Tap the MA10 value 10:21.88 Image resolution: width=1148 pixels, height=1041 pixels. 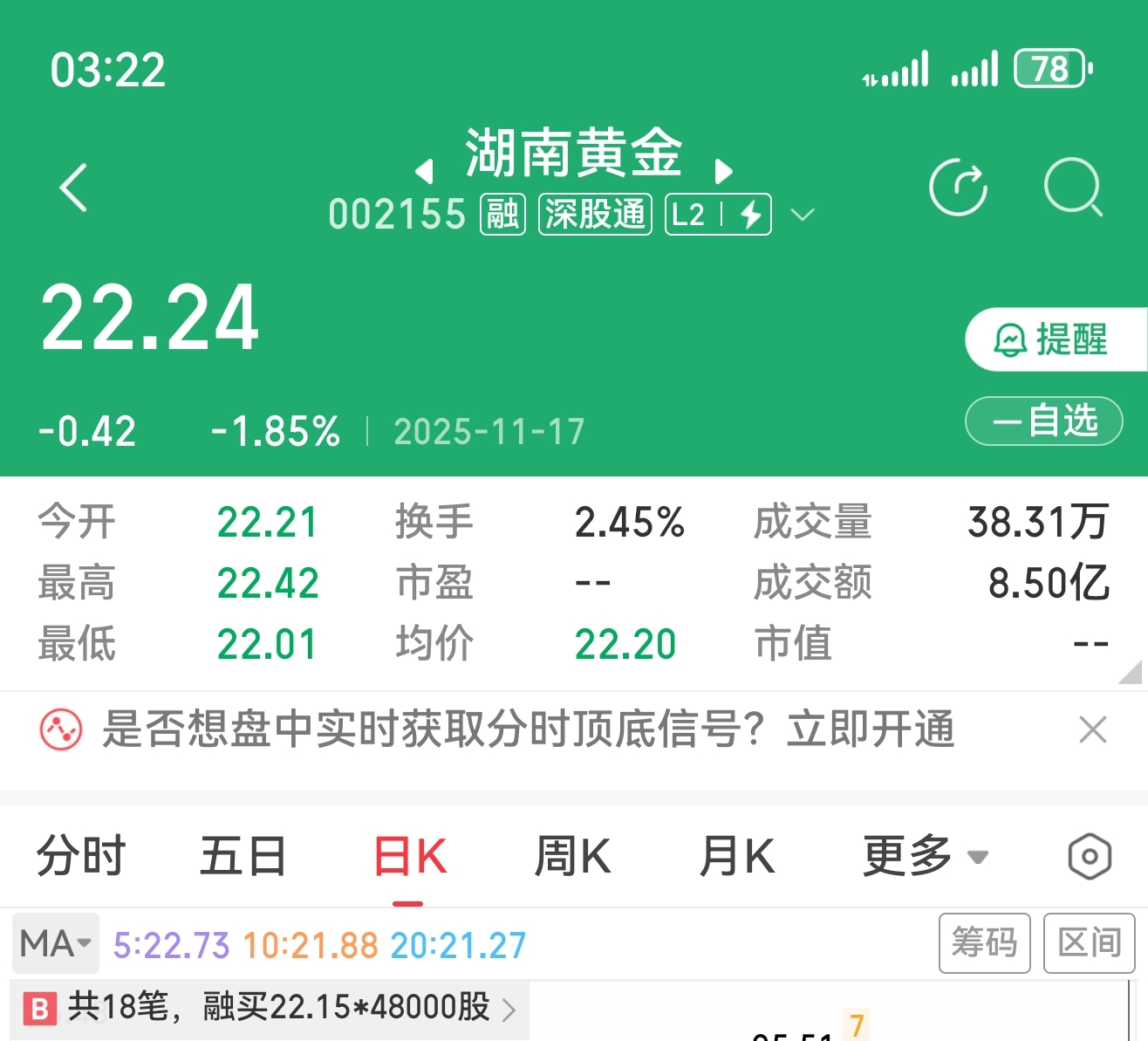pyautogui.click(x=311, y=945)
